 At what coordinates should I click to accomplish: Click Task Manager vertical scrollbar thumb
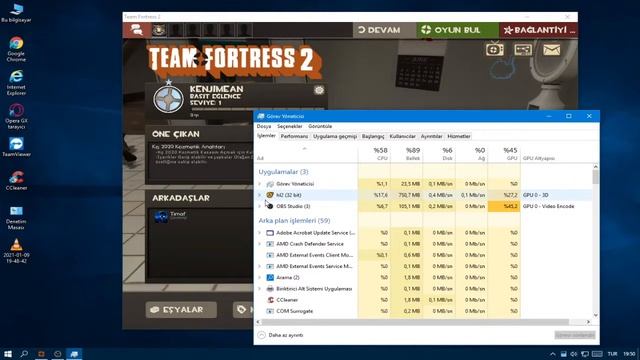coord(596,177)
